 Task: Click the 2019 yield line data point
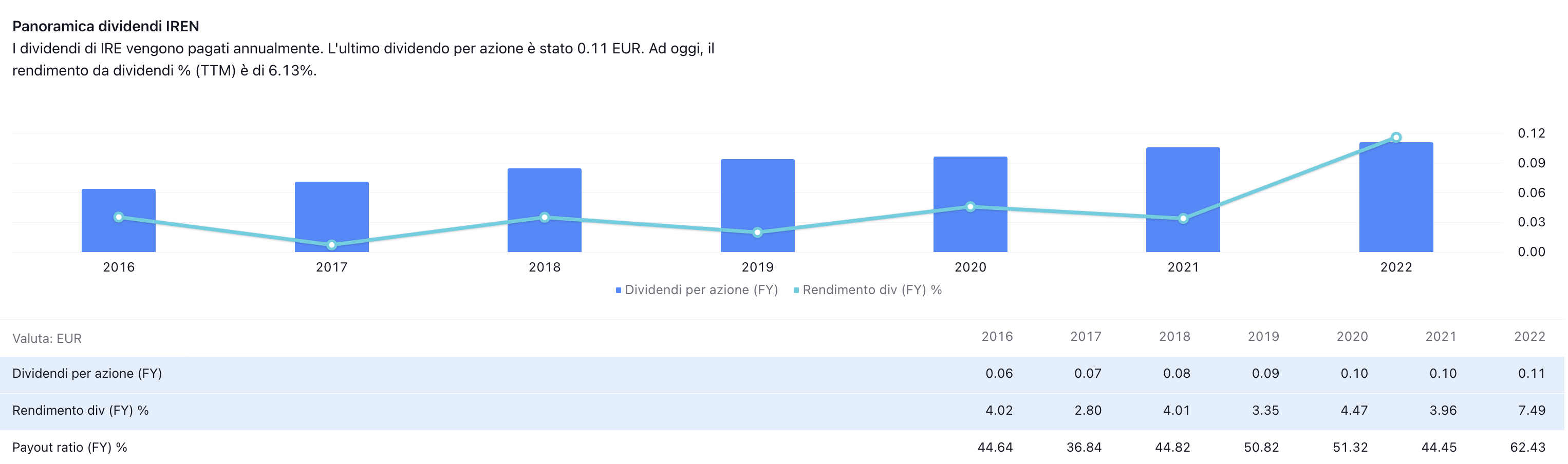pos(757,233)
